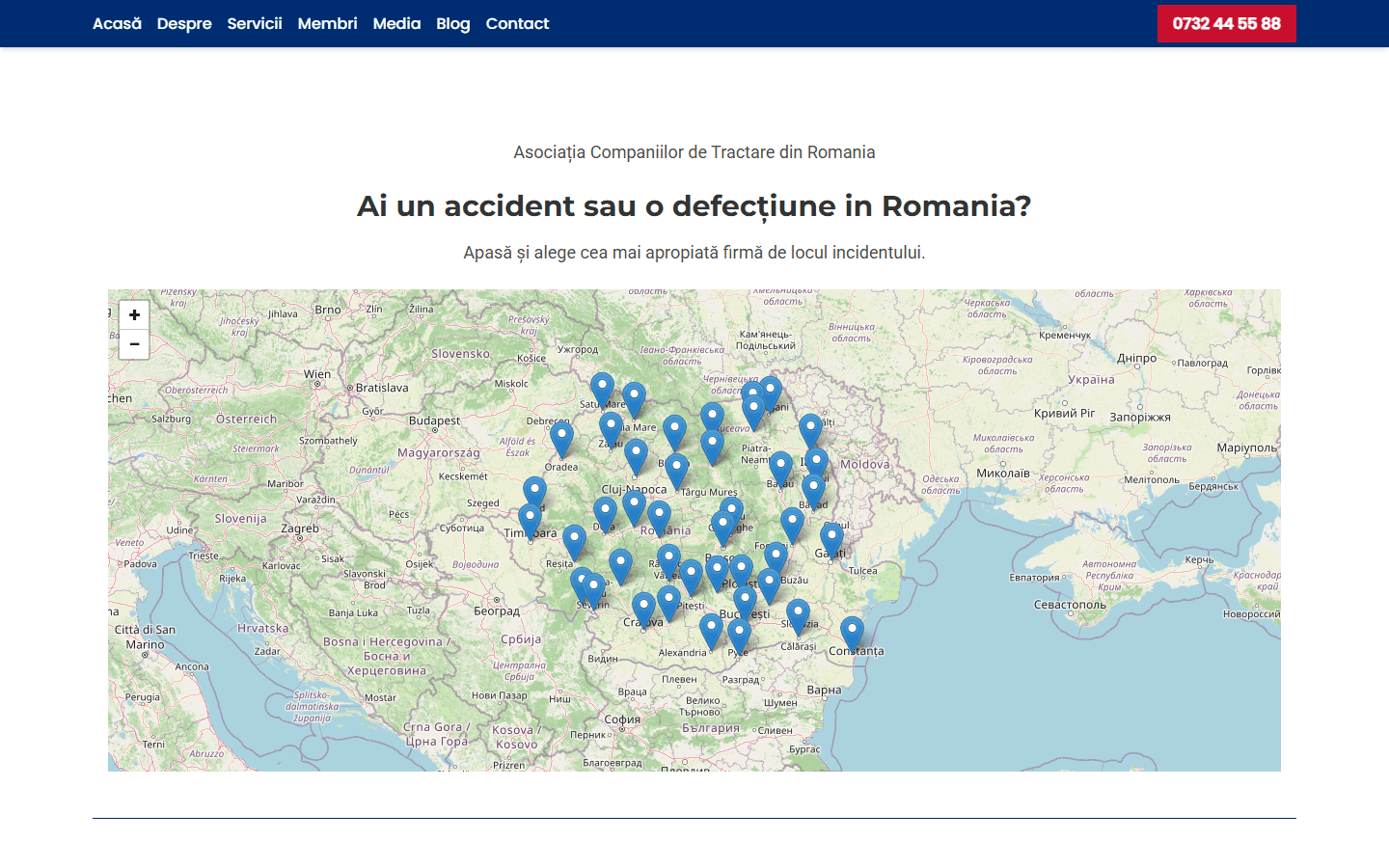
Task: Select the map marker at Călărași
Action: pos(798,616)
